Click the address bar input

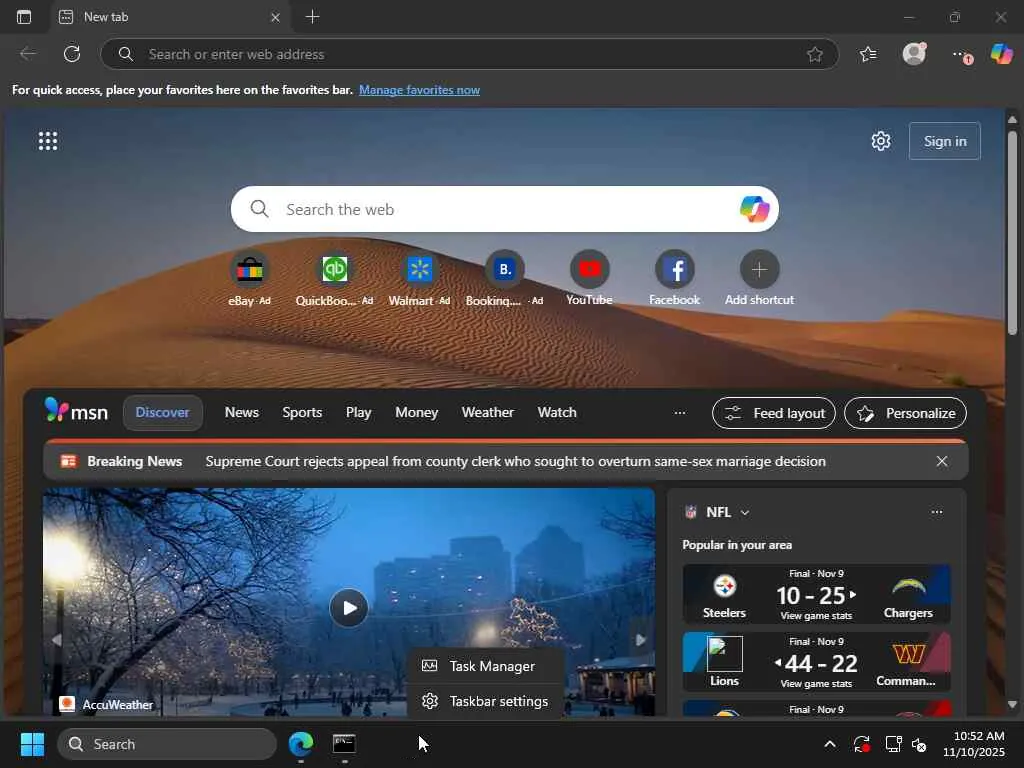click(x=469, y=54)
